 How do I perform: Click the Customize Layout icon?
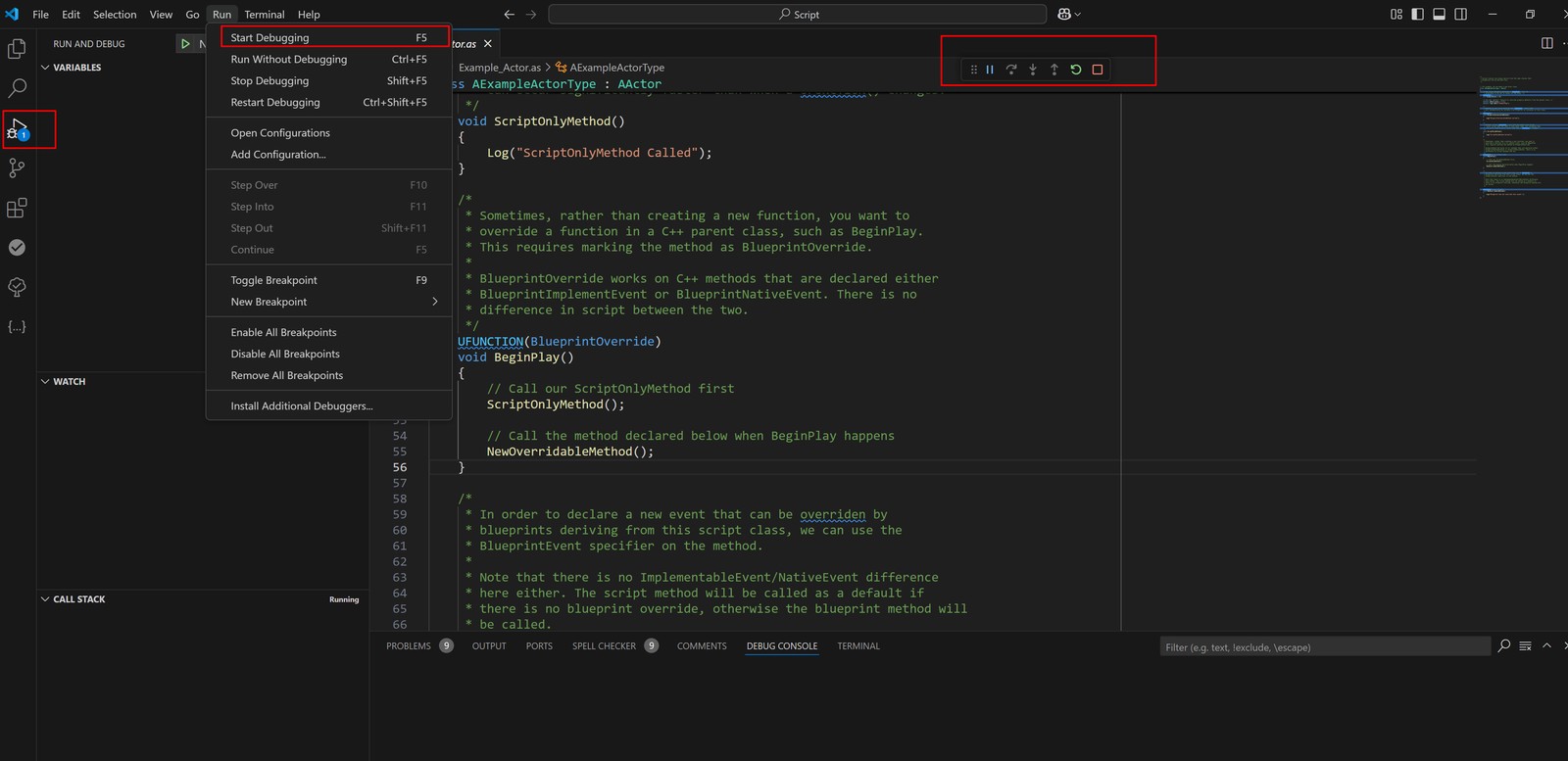point(1396,15)
